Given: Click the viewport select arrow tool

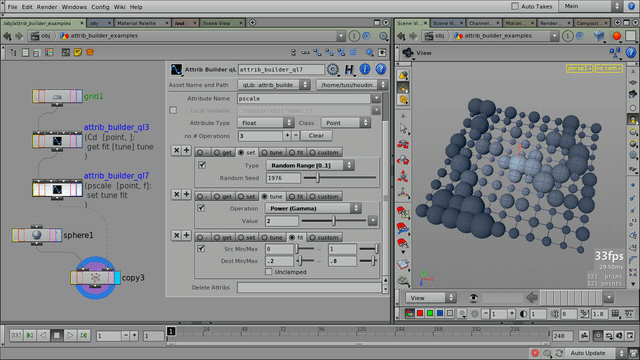Looking at the screenshot, I should [403, 128].
